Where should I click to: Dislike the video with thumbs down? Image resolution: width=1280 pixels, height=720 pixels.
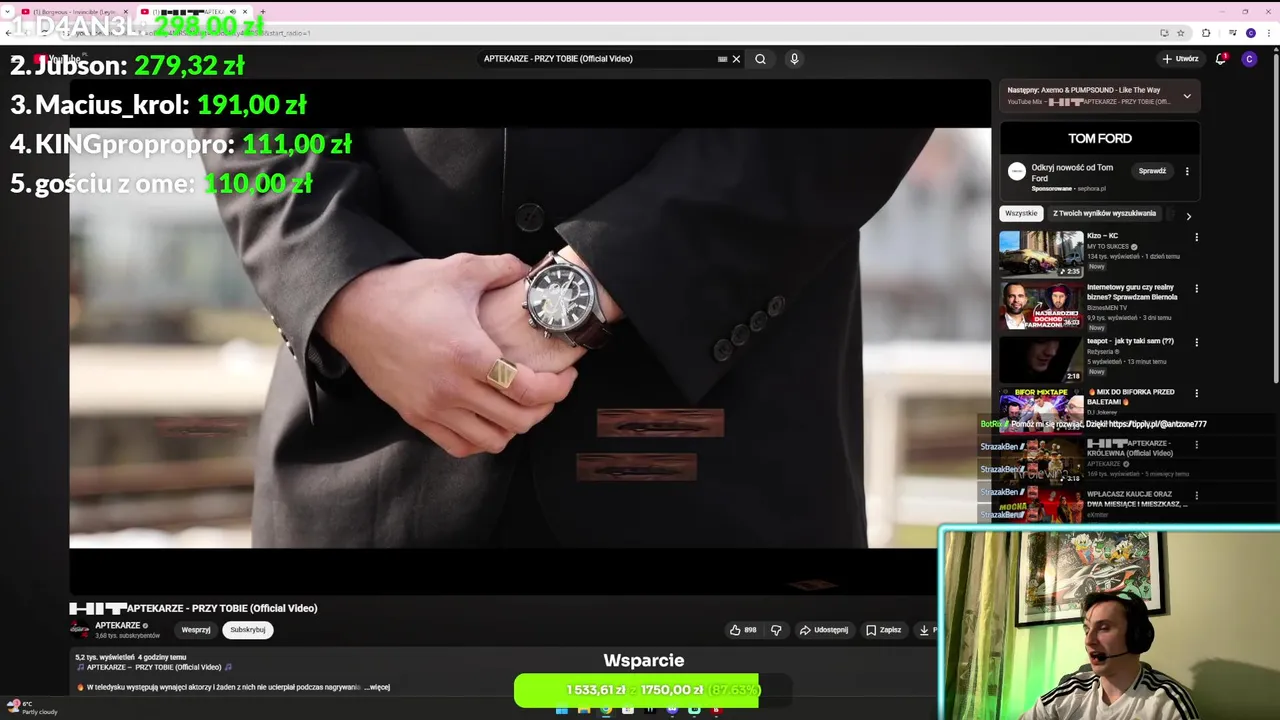point(776,630)
